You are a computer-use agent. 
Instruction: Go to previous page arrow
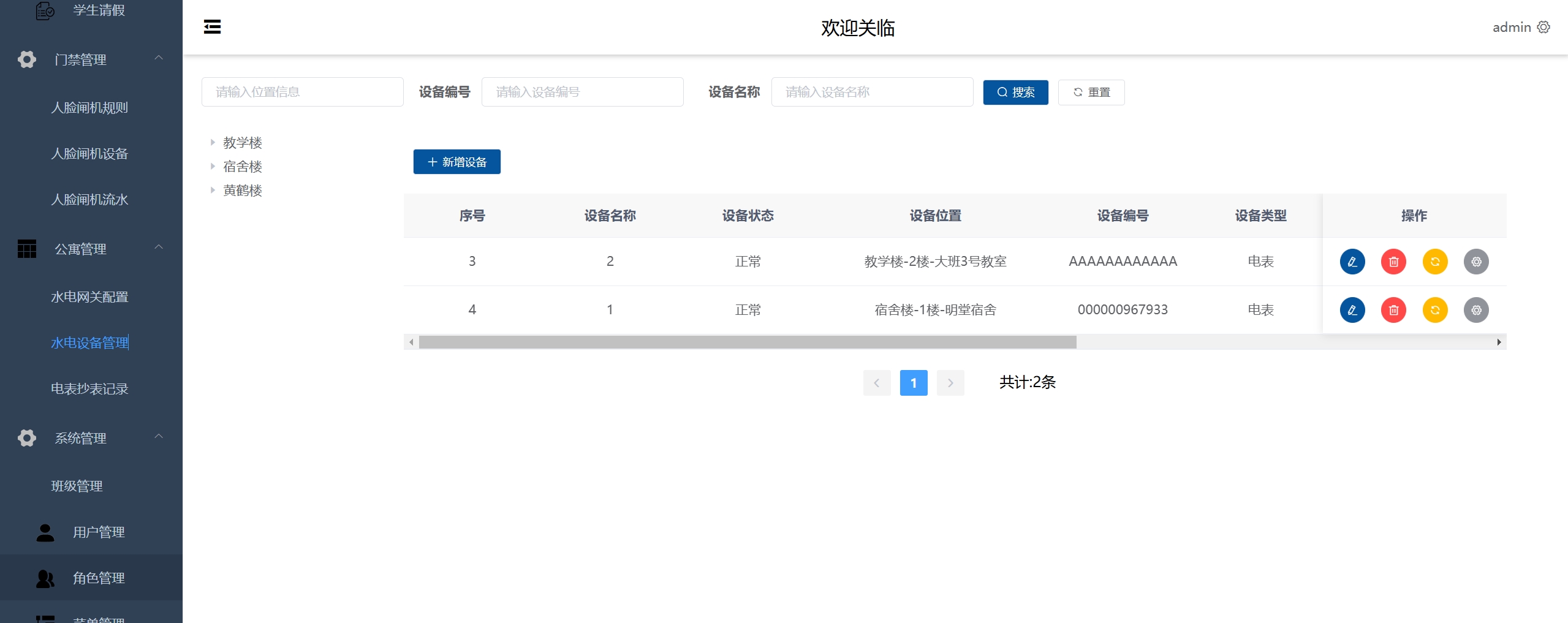point(877,383)
